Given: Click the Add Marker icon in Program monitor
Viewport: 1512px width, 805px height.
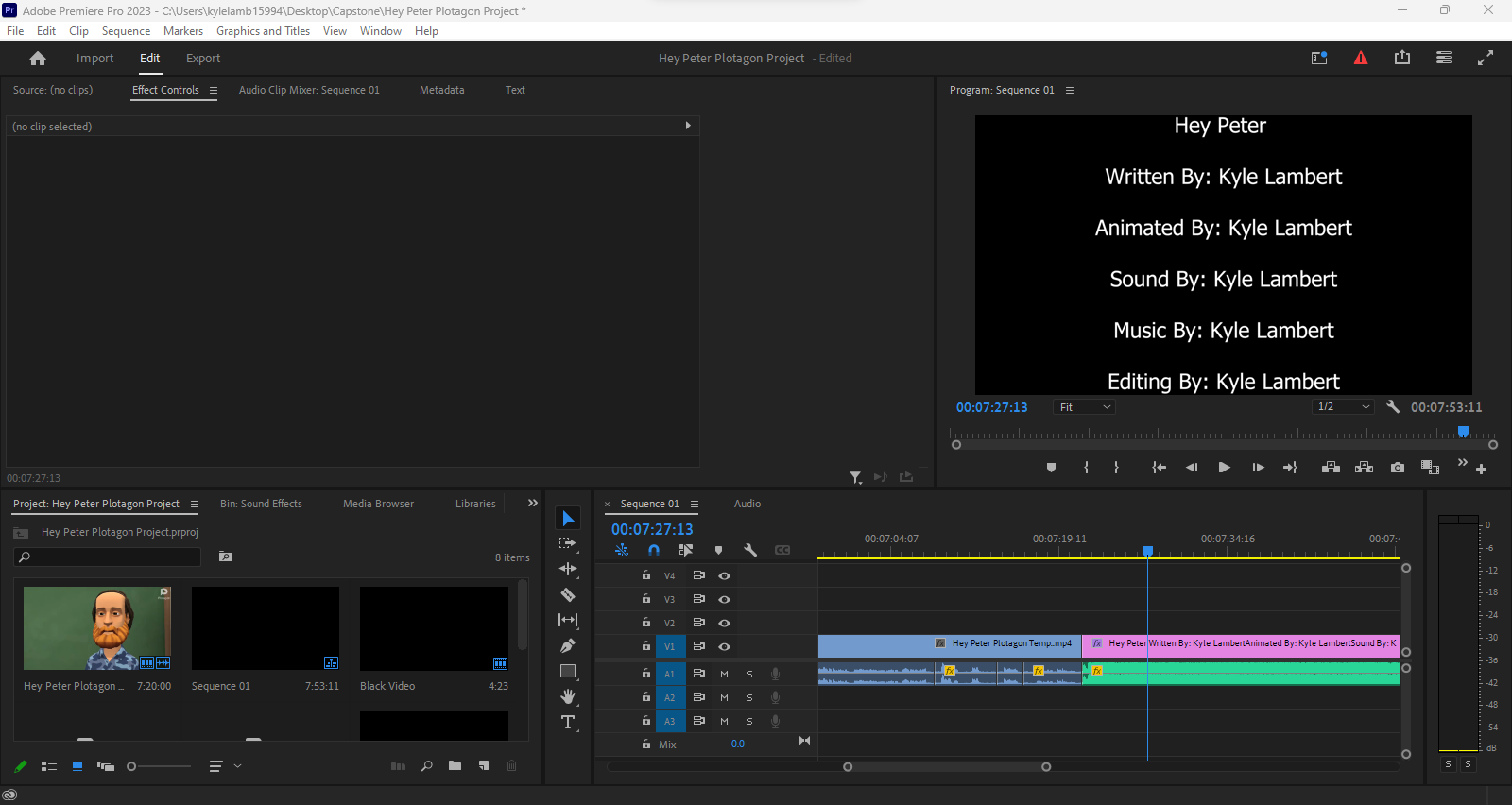Looking at the screenshot, I should 1051,468.
